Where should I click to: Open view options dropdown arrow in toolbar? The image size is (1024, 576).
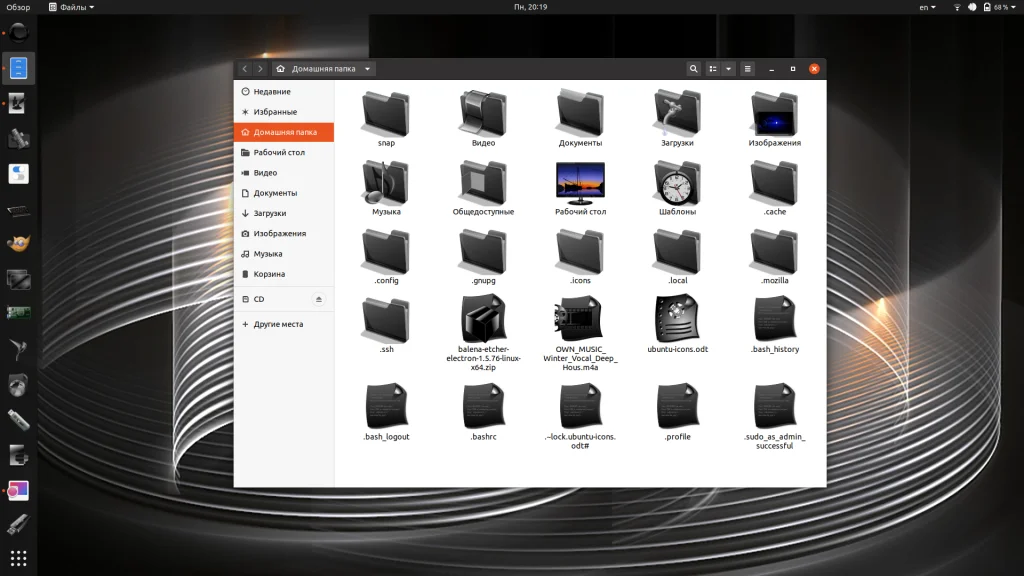point(729,69)
